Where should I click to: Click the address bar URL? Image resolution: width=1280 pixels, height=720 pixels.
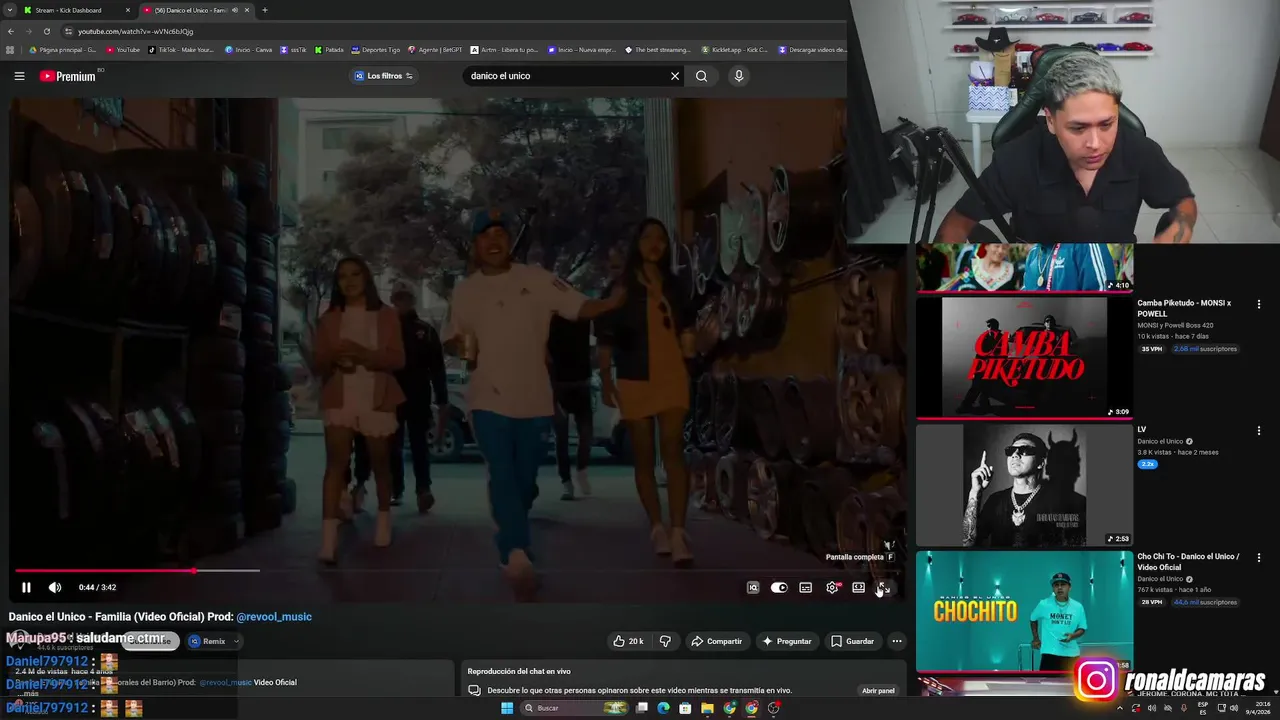click(x=135, y=31)
